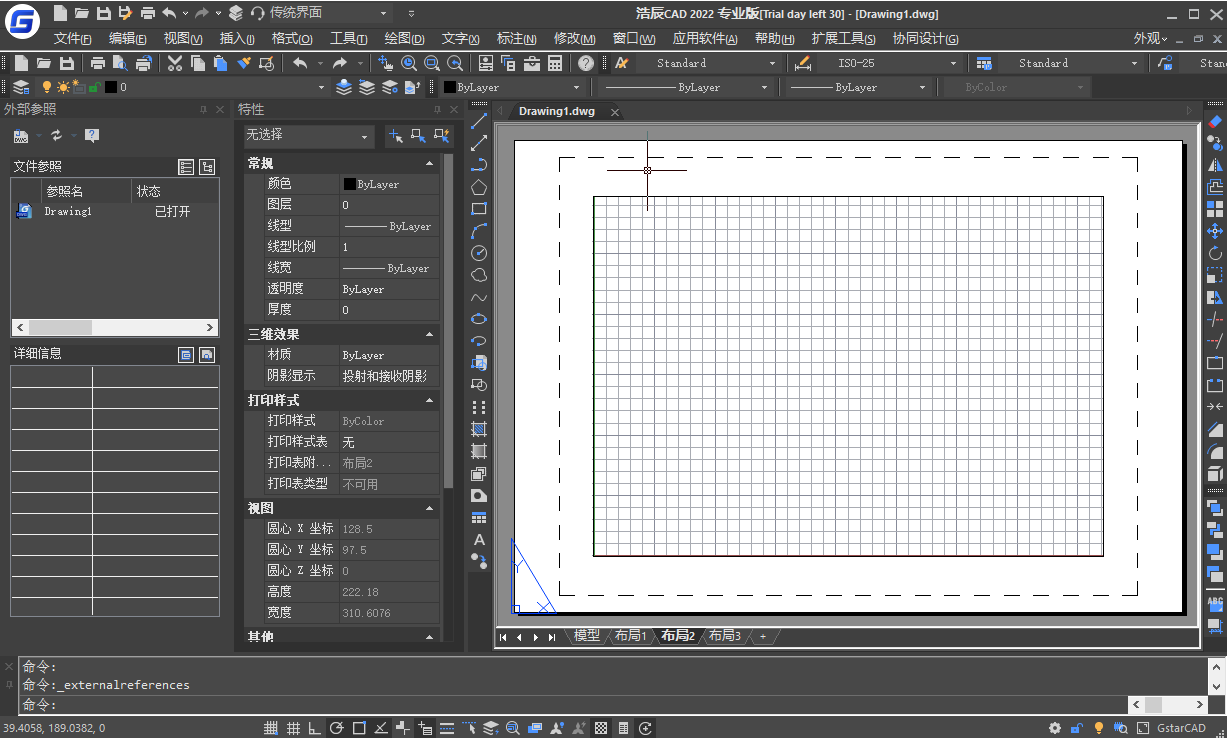
Task: Open the 修改(M) menu
Action: click(575, 39)
